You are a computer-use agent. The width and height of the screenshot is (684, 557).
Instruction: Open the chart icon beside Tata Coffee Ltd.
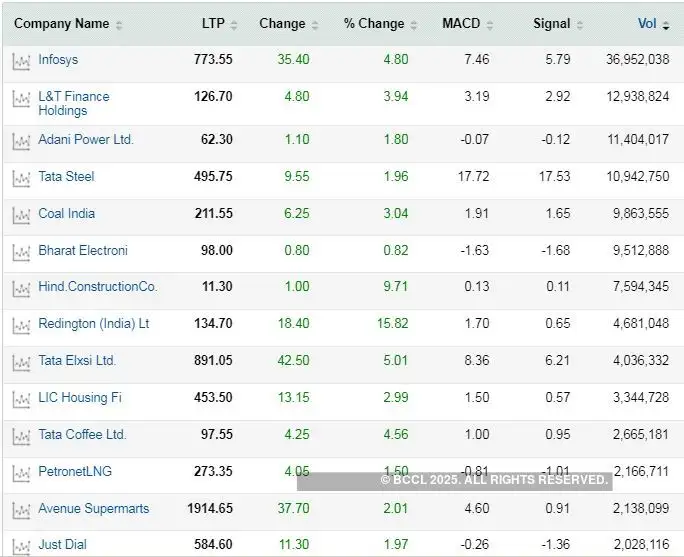[21, 437]
